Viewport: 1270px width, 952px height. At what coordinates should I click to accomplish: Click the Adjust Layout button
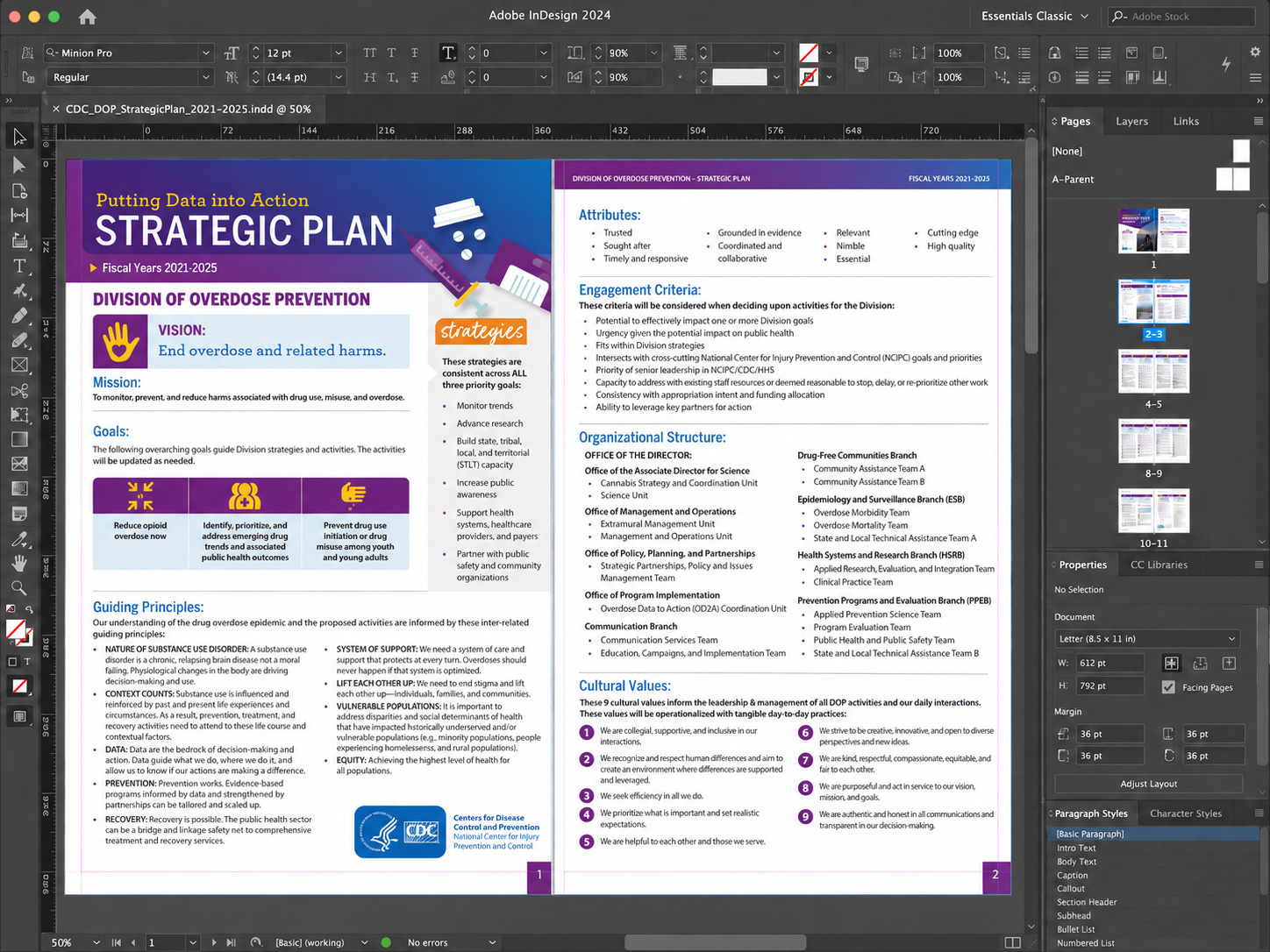point(1148,784)
